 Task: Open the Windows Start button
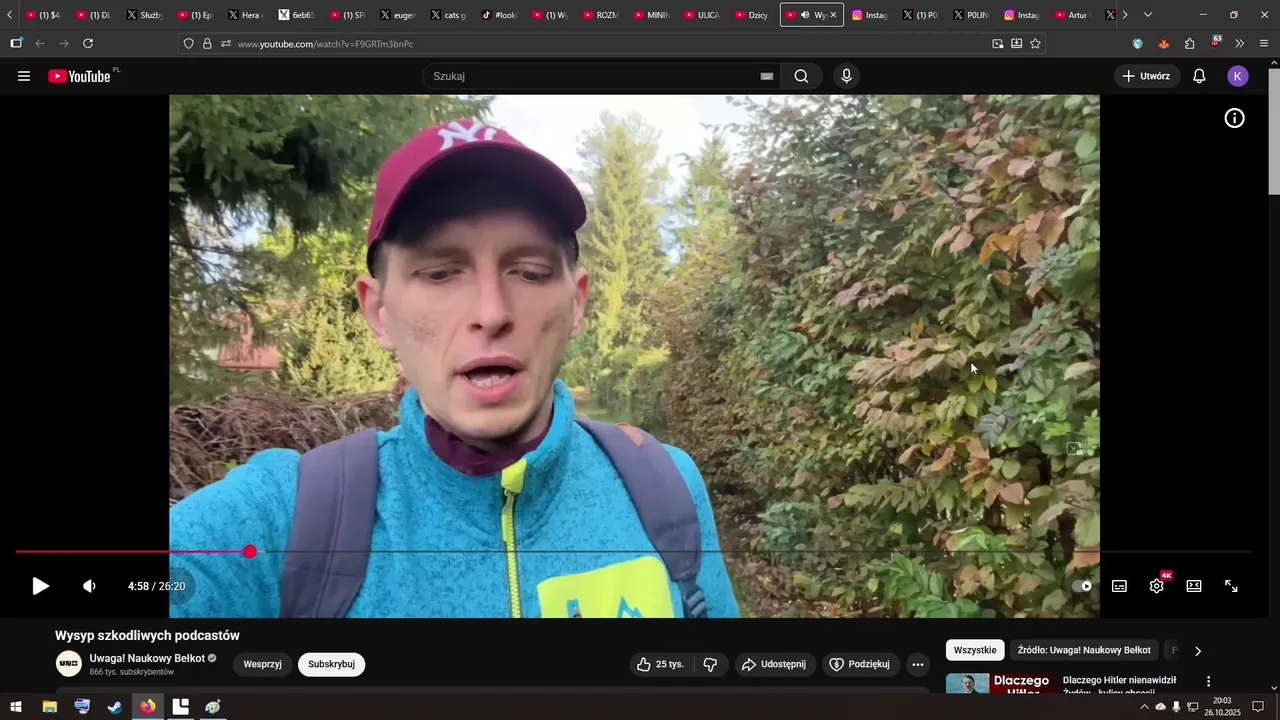click(x=16, y=707)
